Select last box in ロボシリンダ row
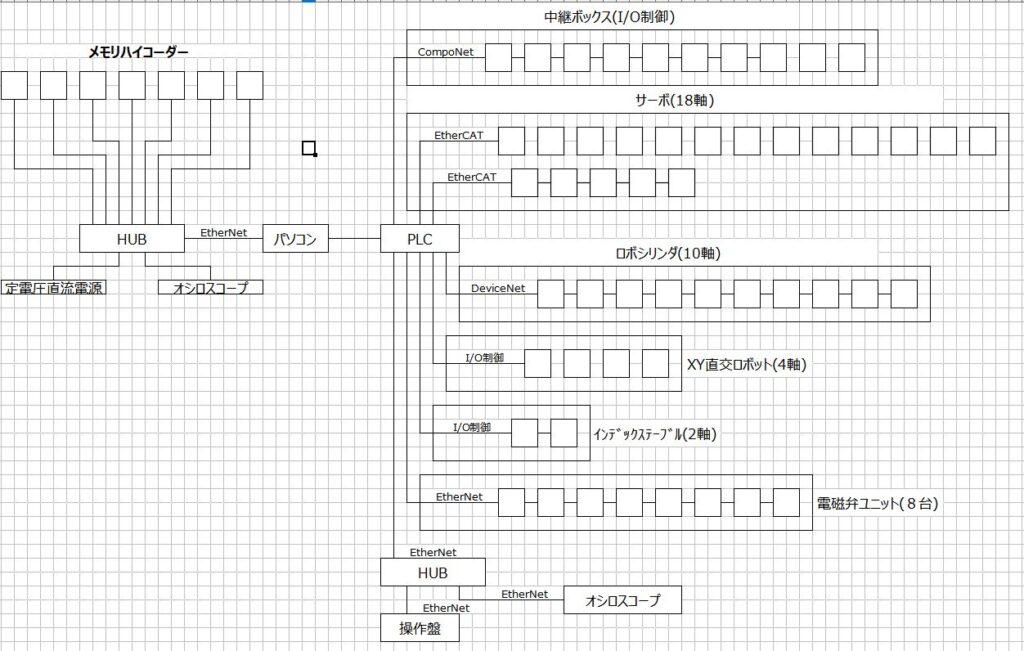 904,294
